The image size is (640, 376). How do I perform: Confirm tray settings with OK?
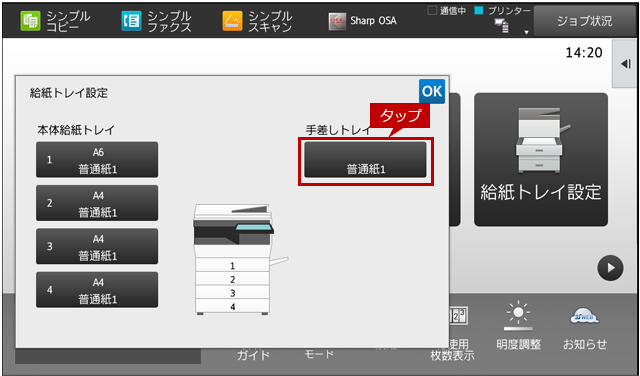point(432,91)
